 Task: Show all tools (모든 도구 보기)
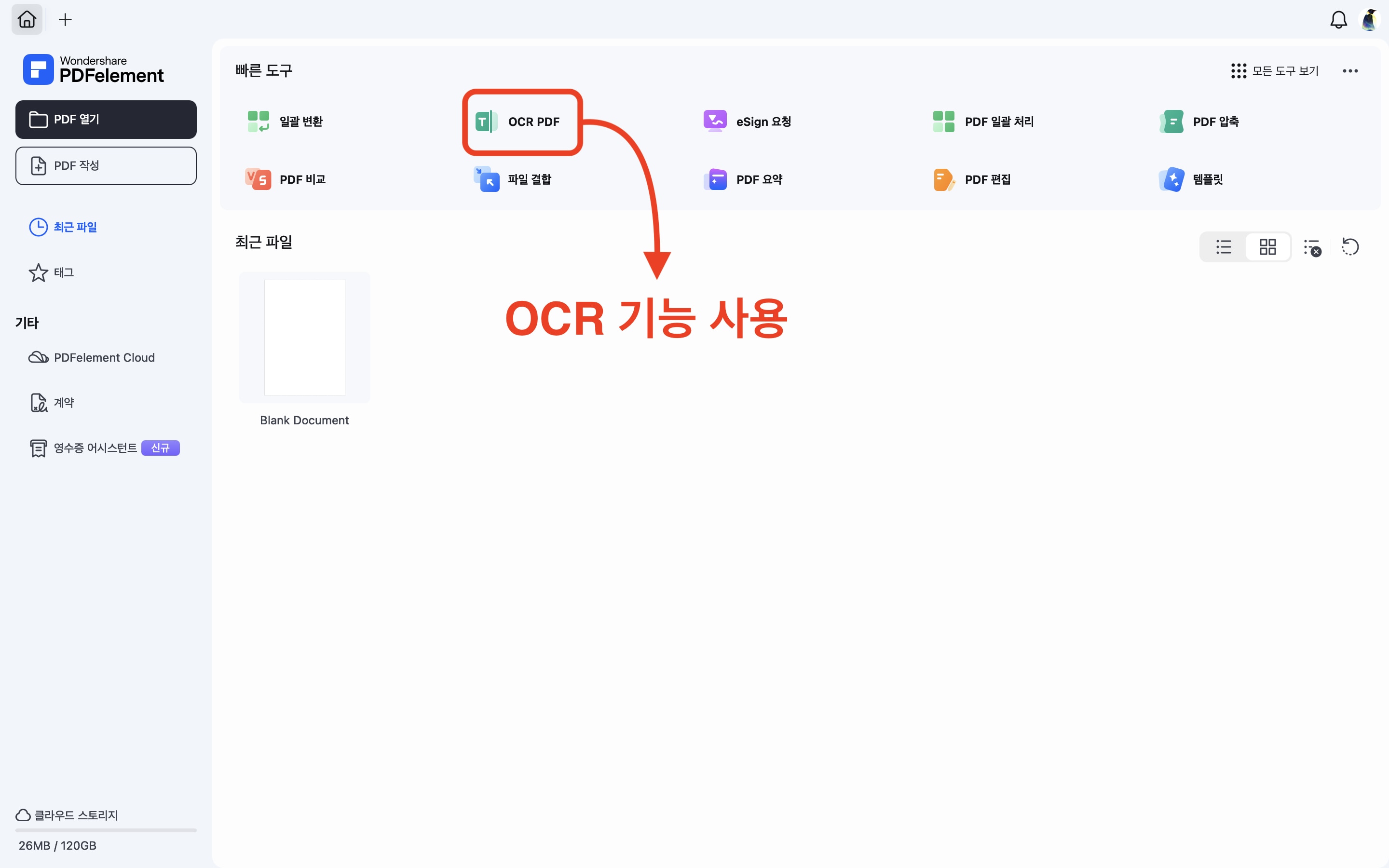pos(1275,71)
